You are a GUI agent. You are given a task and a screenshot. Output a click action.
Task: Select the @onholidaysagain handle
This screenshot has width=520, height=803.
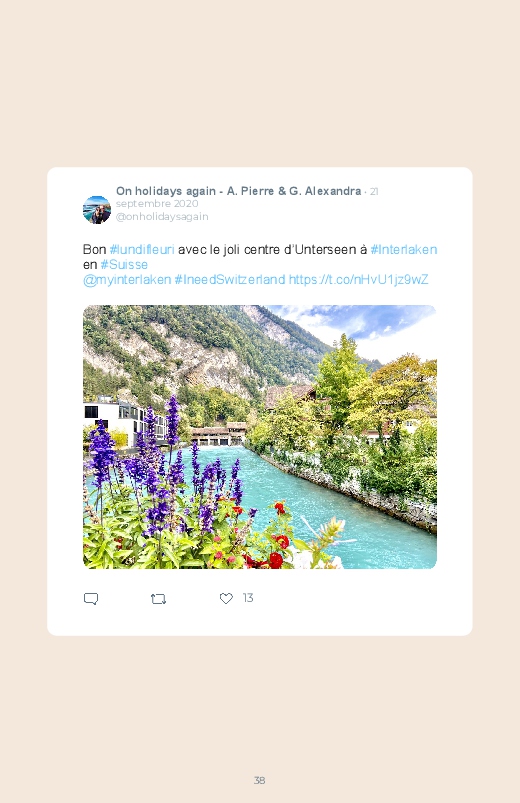pos(162,217)
